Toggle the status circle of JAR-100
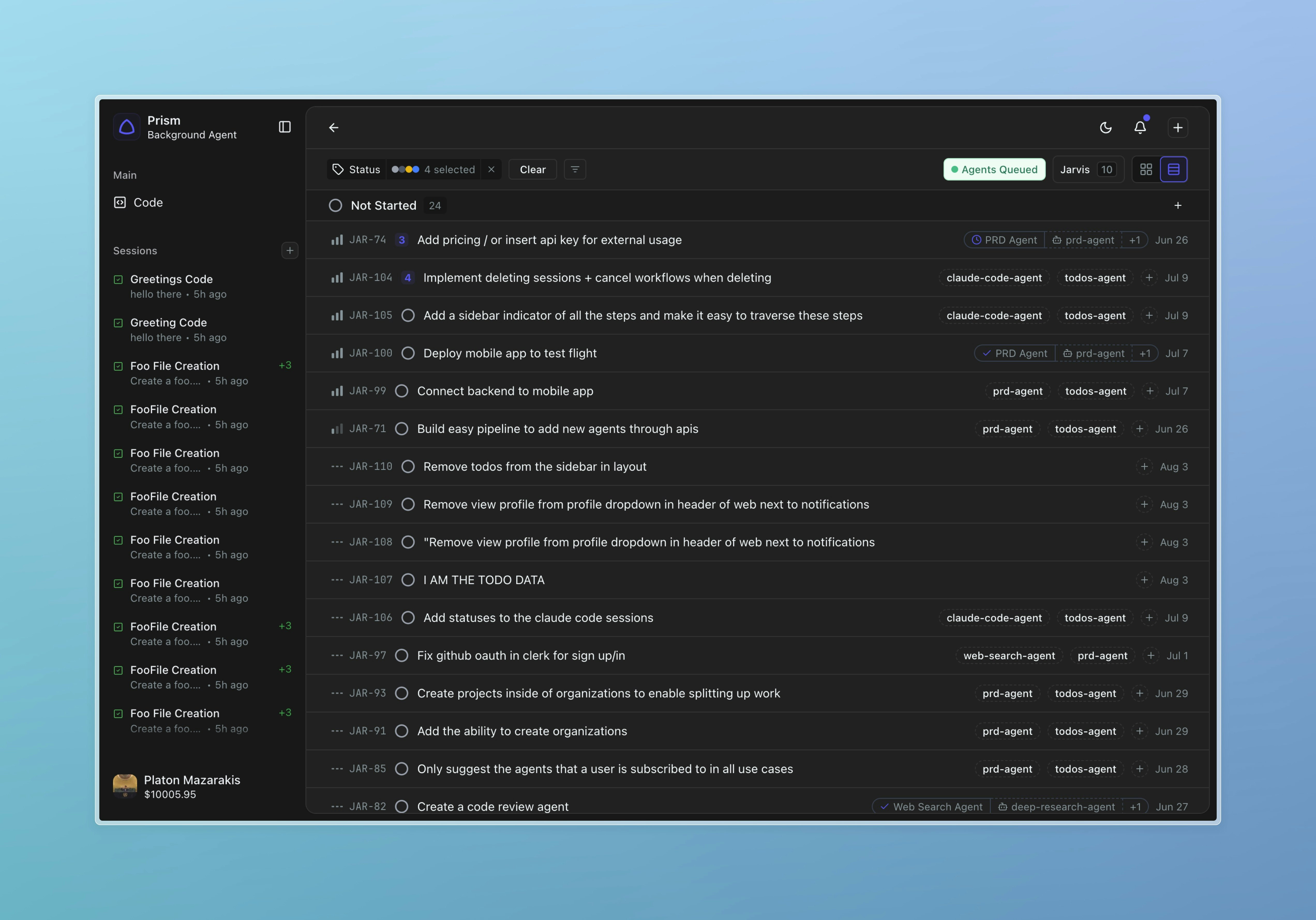 click(408, 353)
